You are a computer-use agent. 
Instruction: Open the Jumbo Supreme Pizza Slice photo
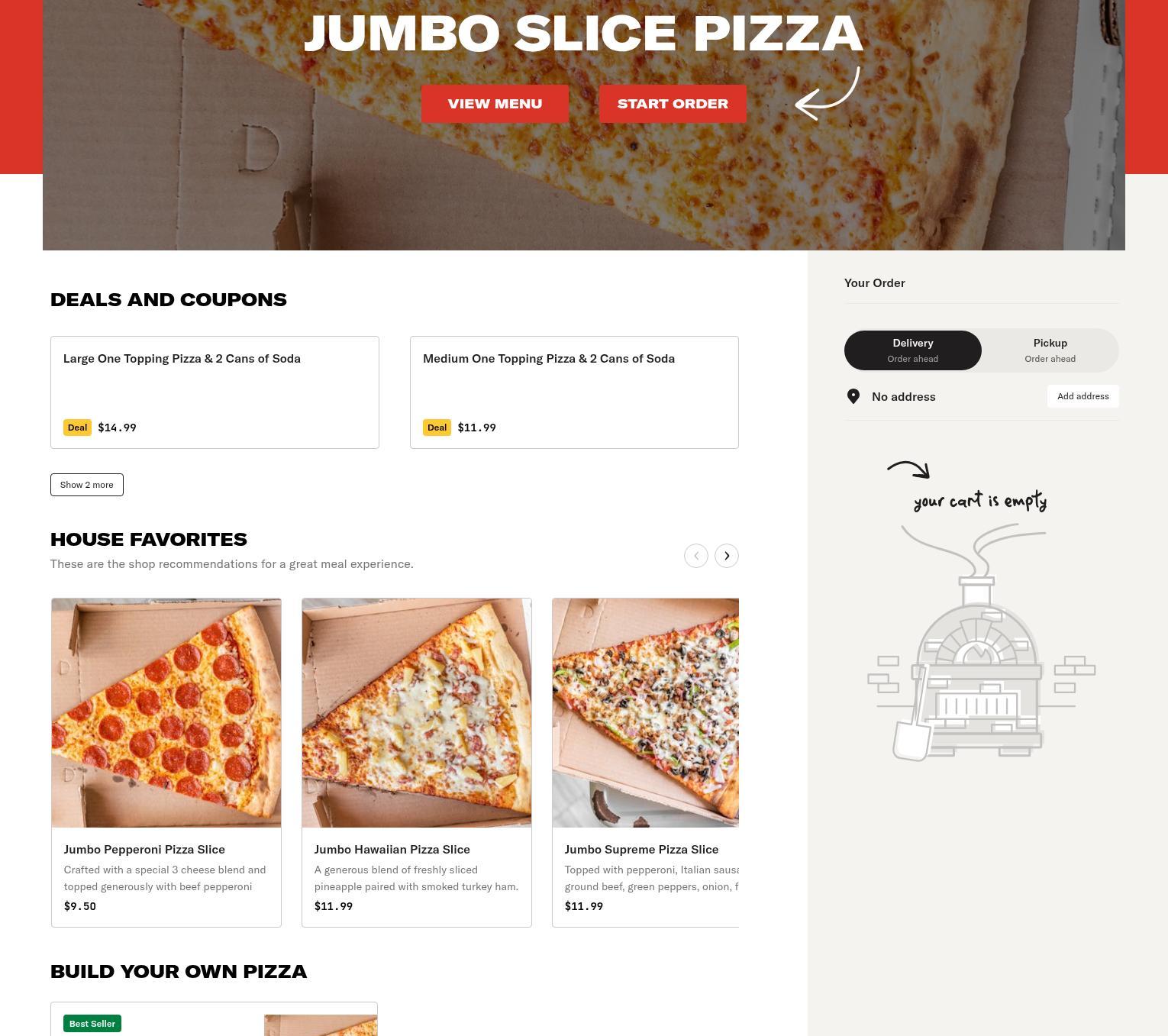(646, 713)
